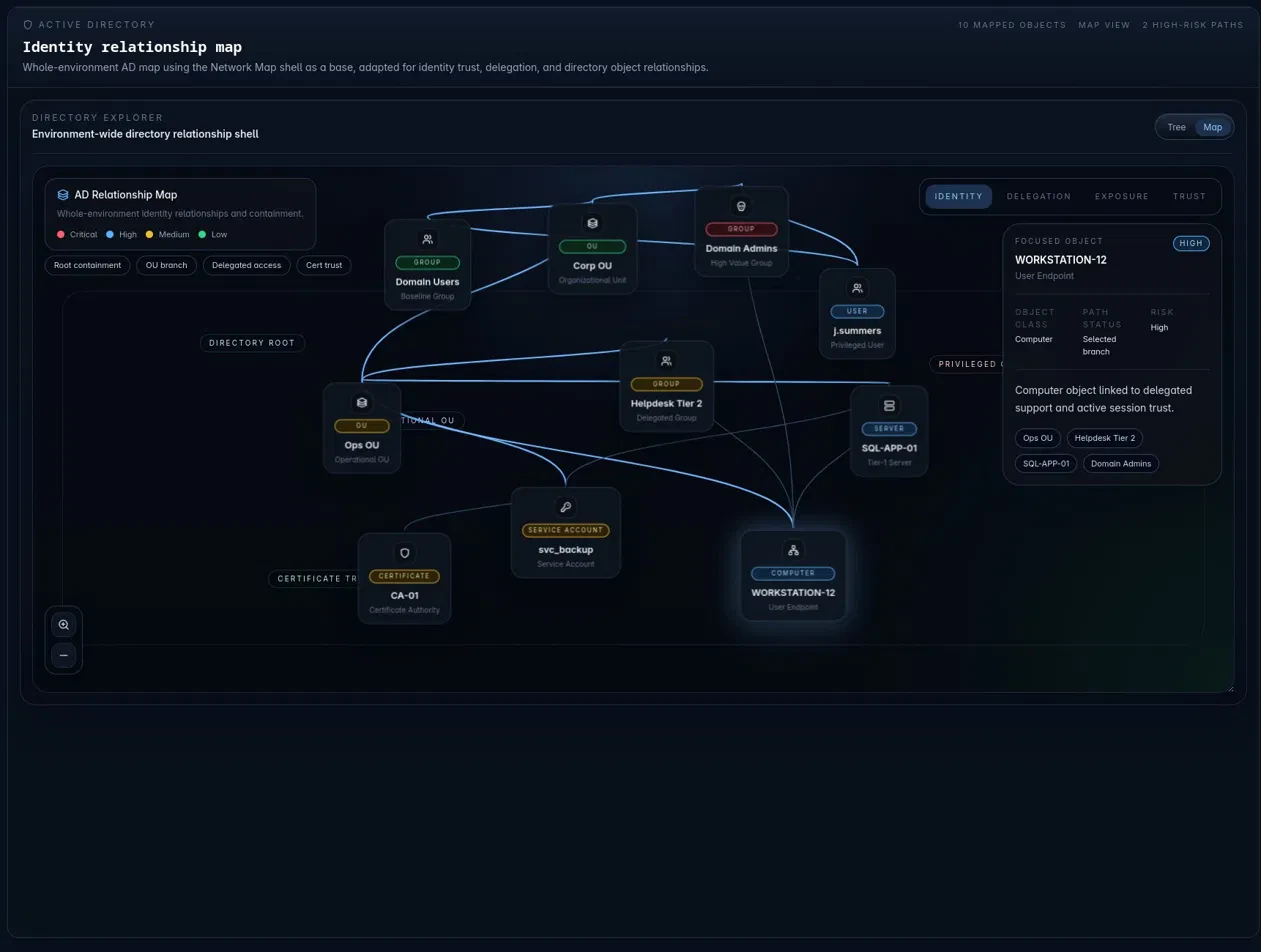The height and width of the screenshot is (952, 1261).
Task: Switch to Map view
Action: [1213, 127]
